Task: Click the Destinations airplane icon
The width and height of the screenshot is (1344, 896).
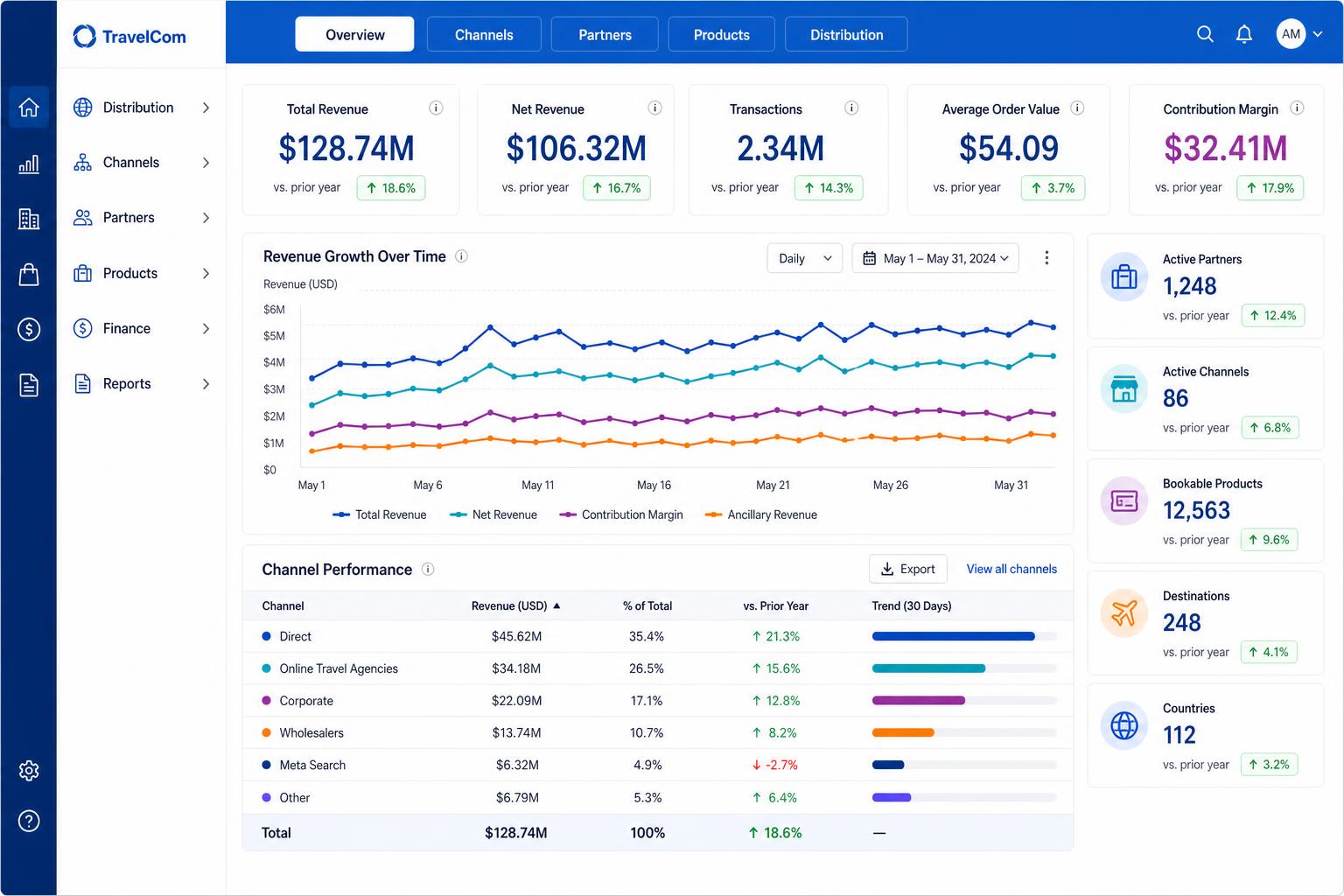Action: pos(1123,613)
